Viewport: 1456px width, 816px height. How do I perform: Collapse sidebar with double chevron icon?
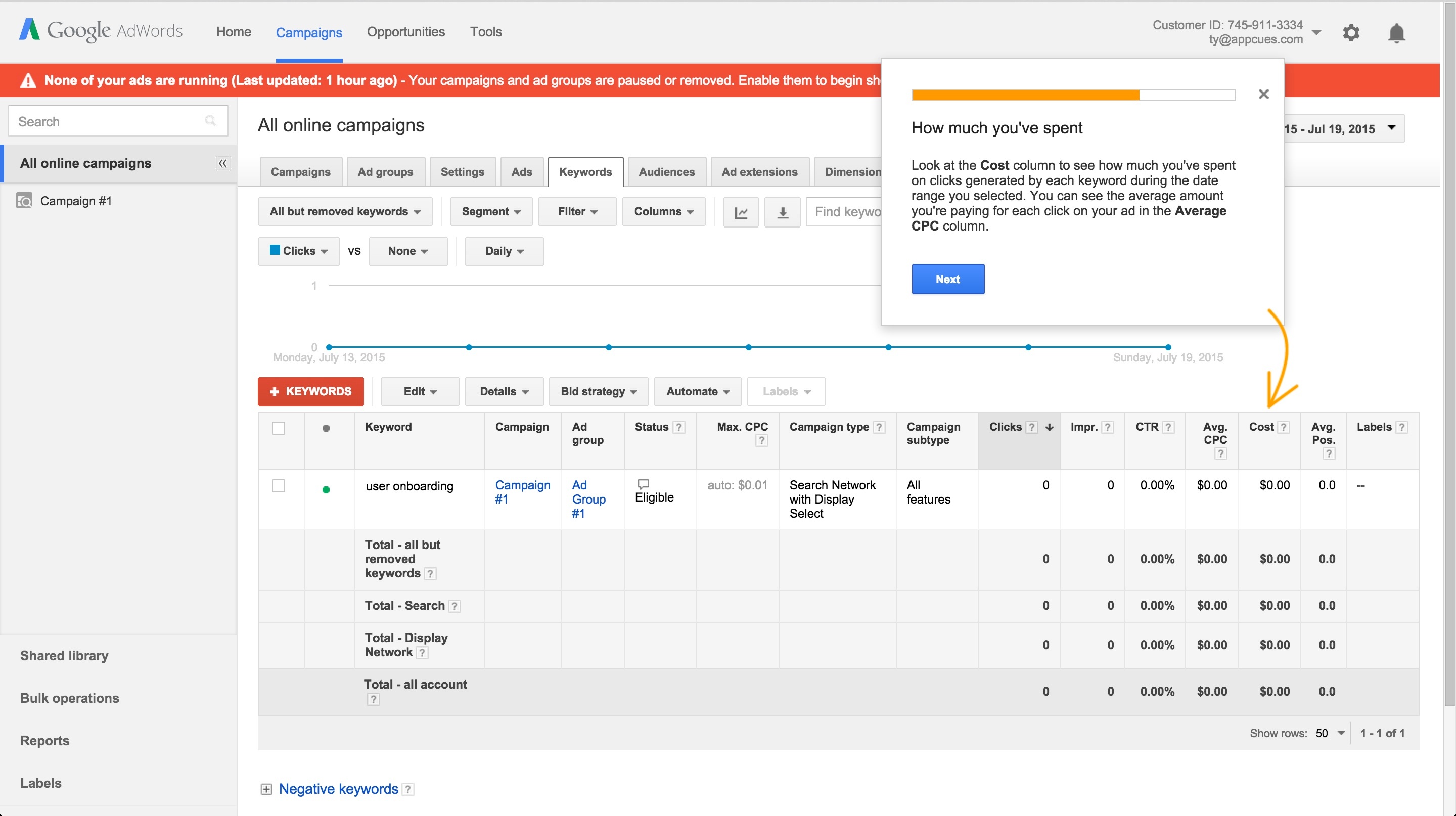[222, 164]
